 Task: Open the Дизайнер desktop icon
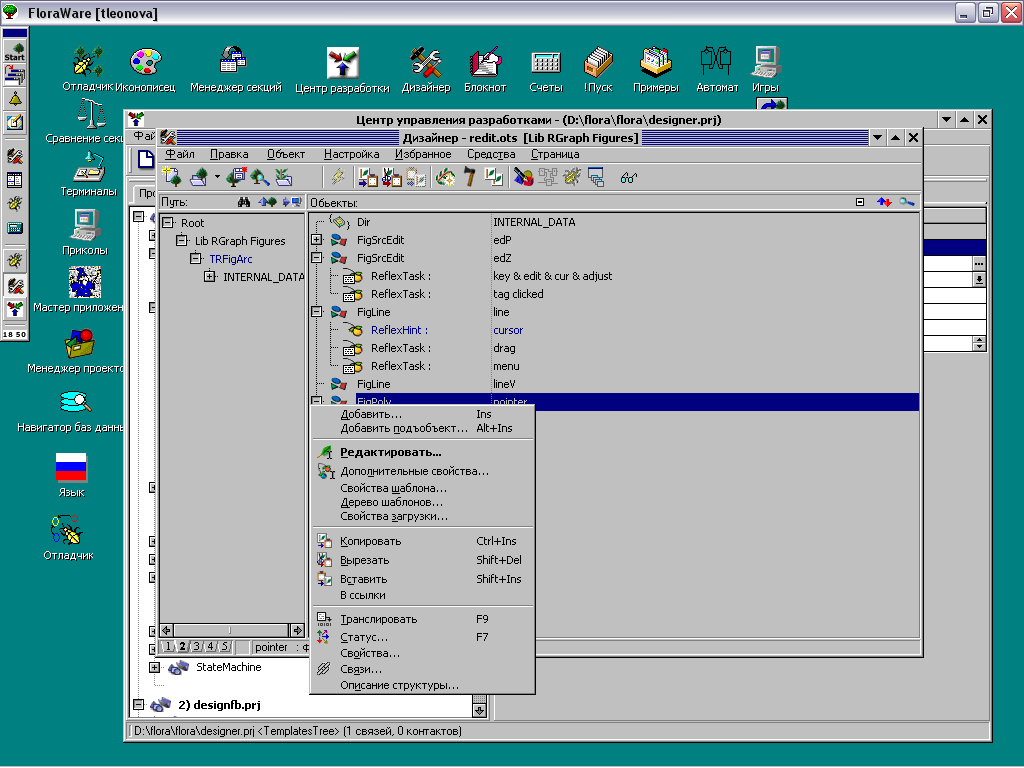pos(426,65)
